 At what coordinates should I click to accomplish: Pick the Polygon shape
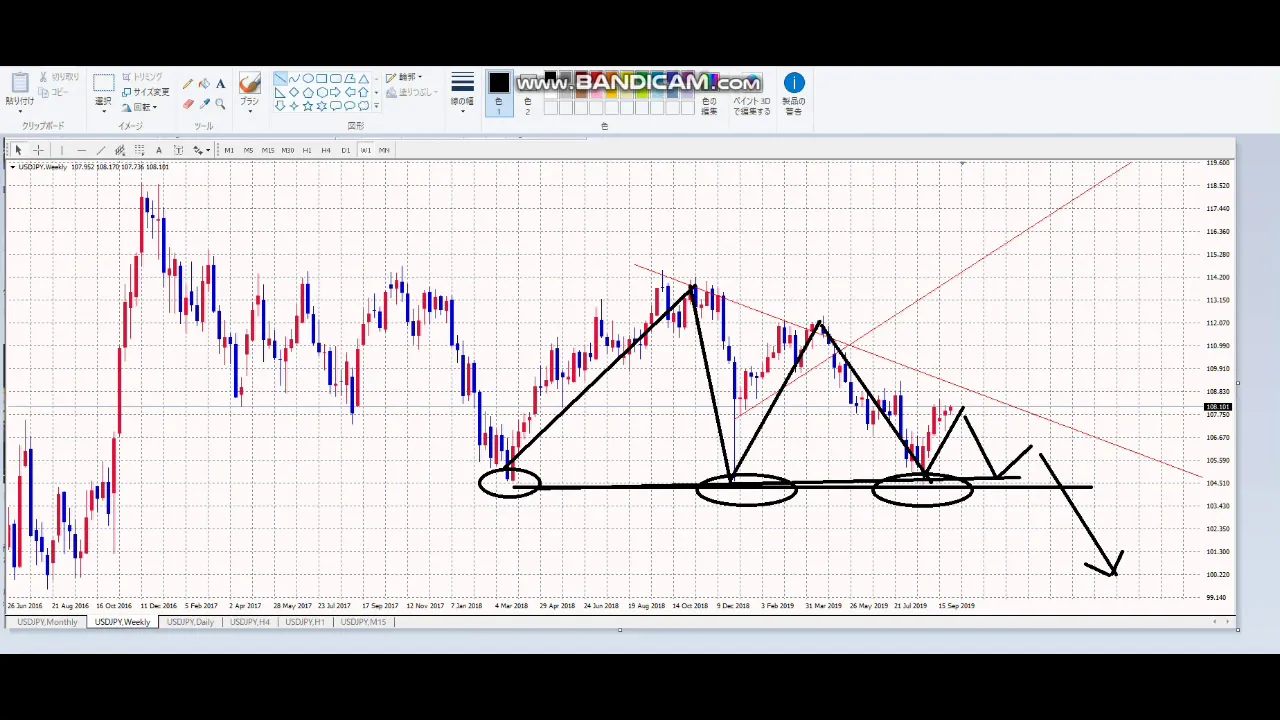click(350, 79)
